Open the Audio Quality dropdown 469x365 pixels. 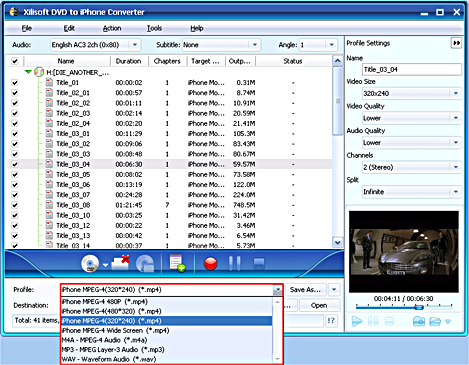tap(456, 143)
